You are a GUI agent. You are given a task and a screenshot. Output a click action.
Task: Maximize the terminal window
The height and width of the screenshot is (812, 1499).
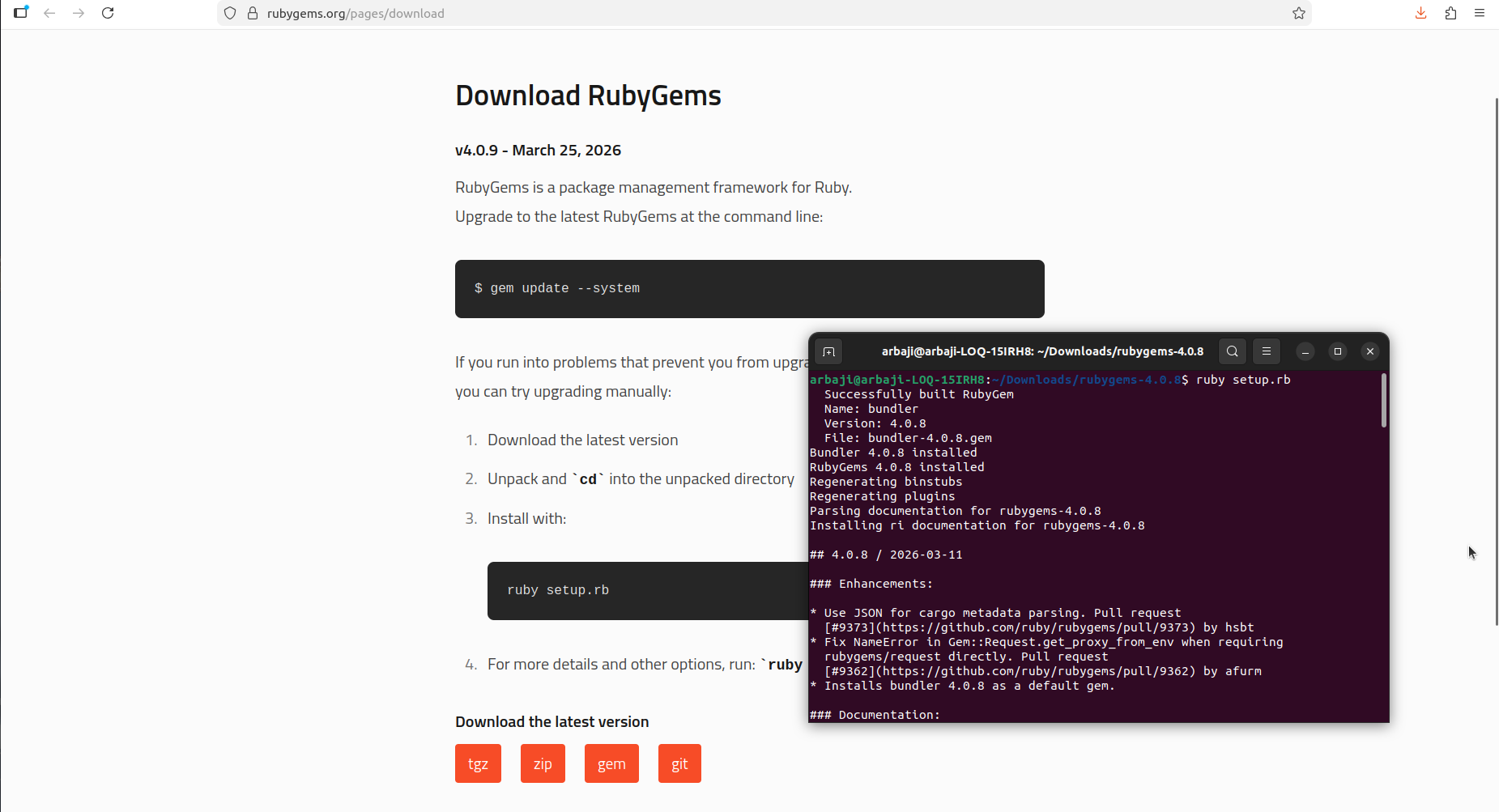pos(1338,351)
